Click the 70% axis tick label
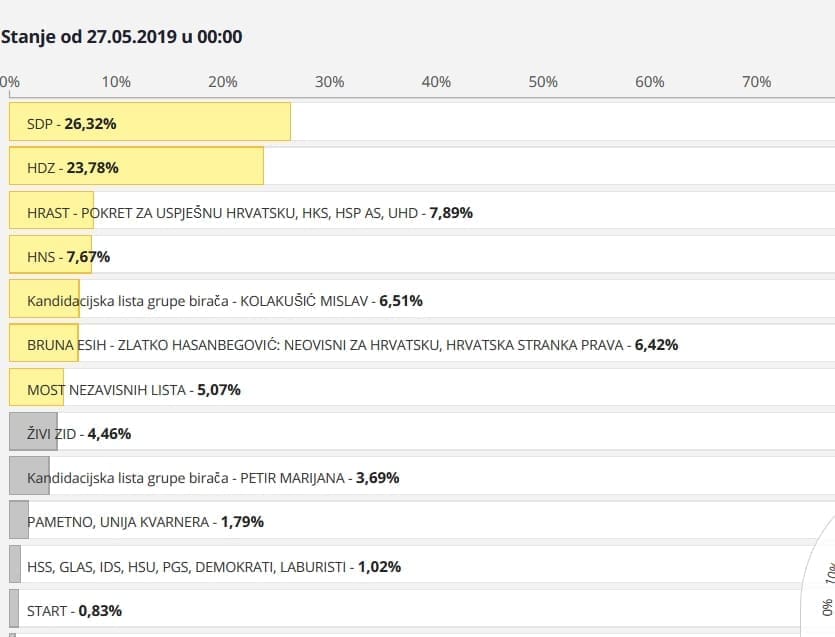Screen dimensions: 835x637 pos(756,82)
